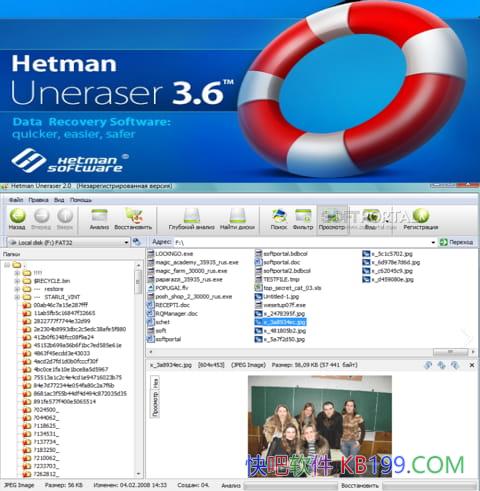Expand the restore folder node
Viewport: 480px width, 491px height.
pos(17,289)
